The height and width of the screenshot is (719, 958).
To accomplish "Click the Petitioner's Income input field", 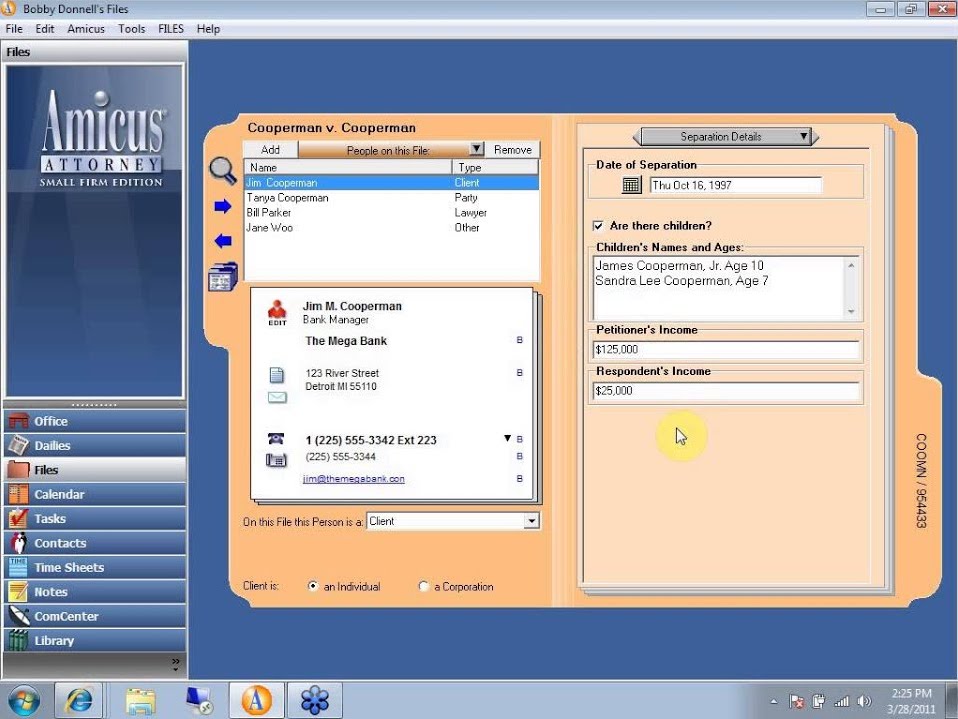I will click(x=726, y=349).
